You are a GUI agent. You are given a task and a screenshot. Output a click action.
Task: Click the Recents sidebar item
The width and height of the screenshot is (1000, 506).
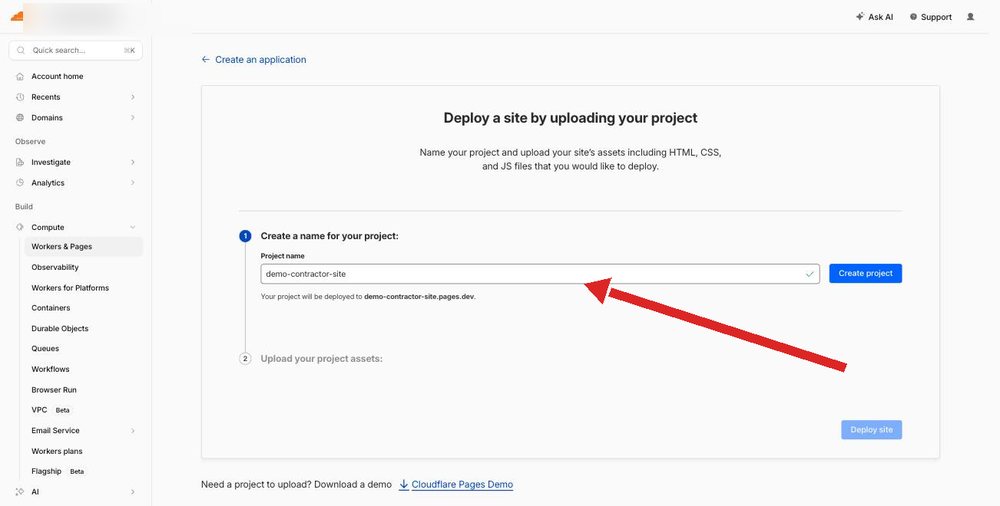tap(76, 97)
